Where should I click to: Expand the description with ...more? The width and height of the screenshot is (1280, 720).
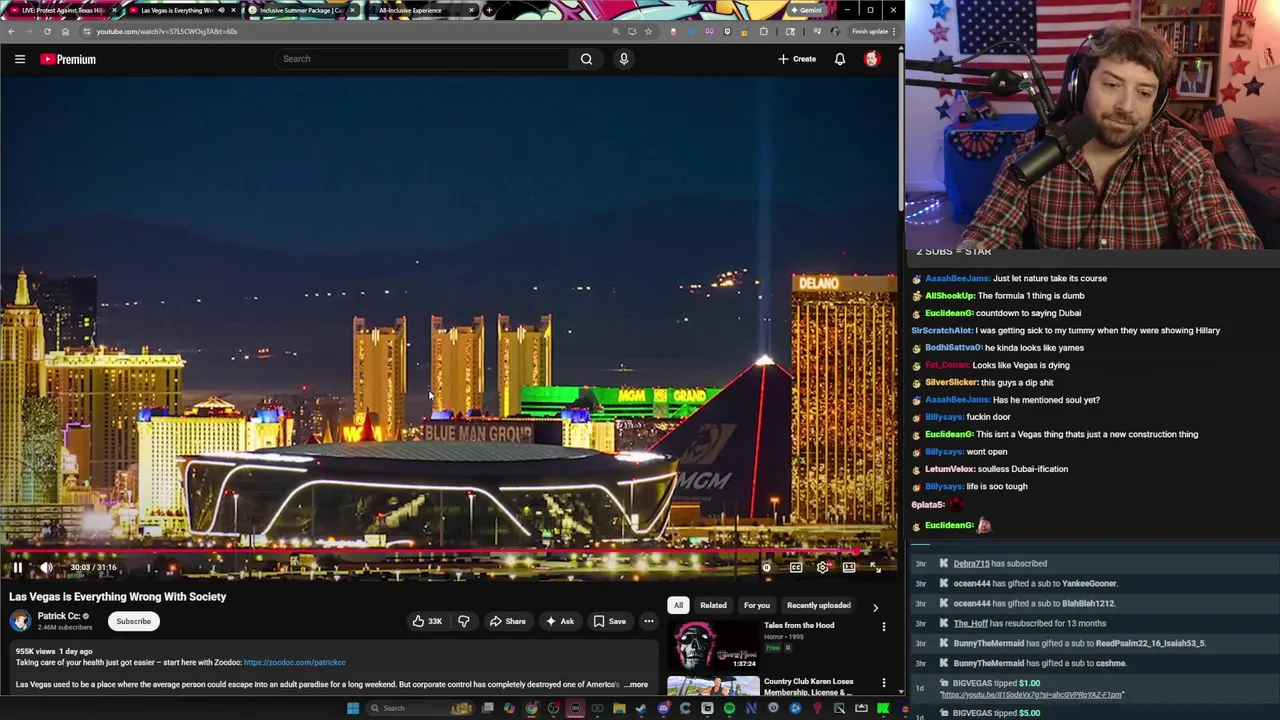636,685
